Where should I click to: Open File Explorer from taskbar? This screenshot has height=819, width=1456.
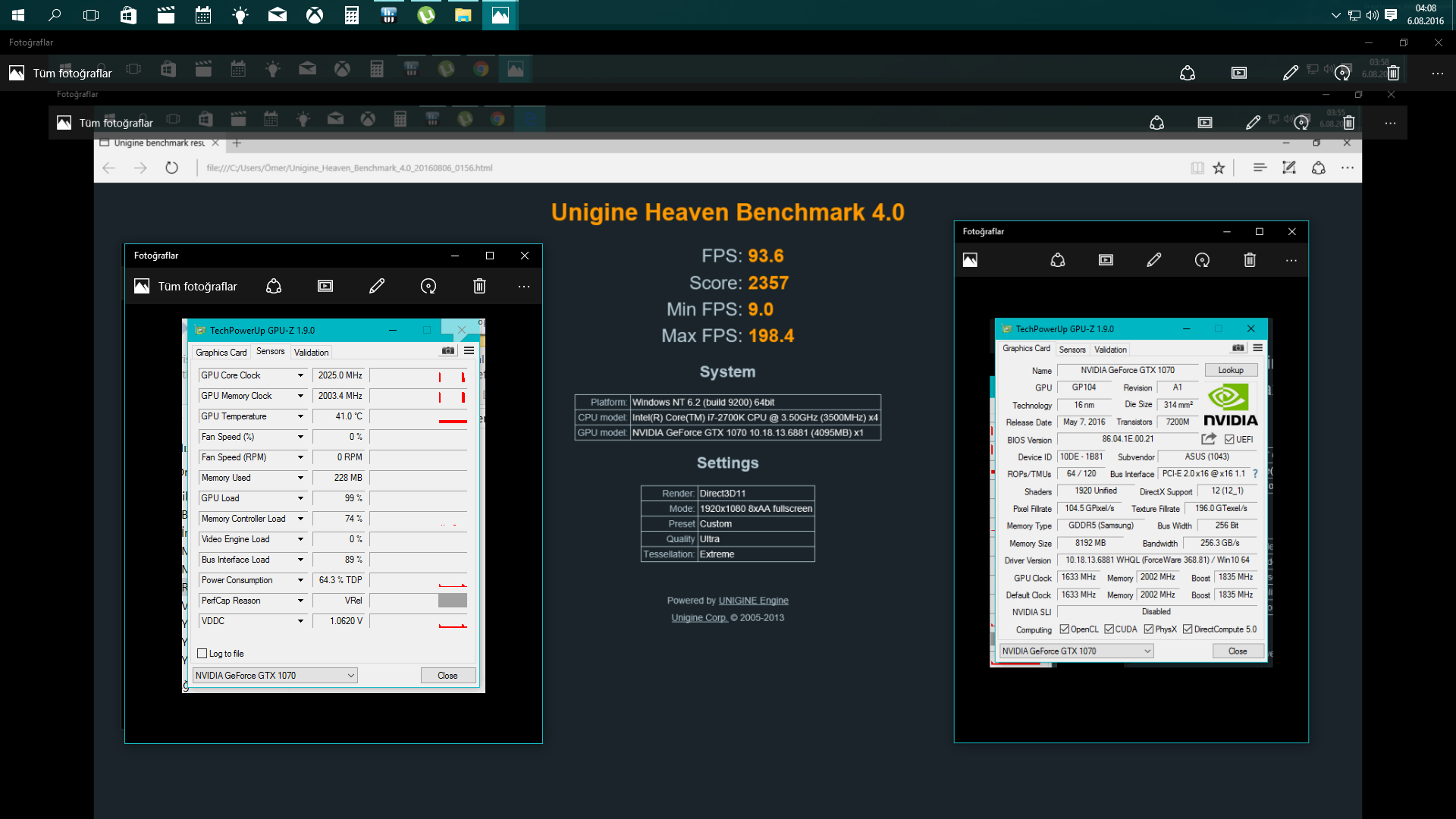(463, 15)
